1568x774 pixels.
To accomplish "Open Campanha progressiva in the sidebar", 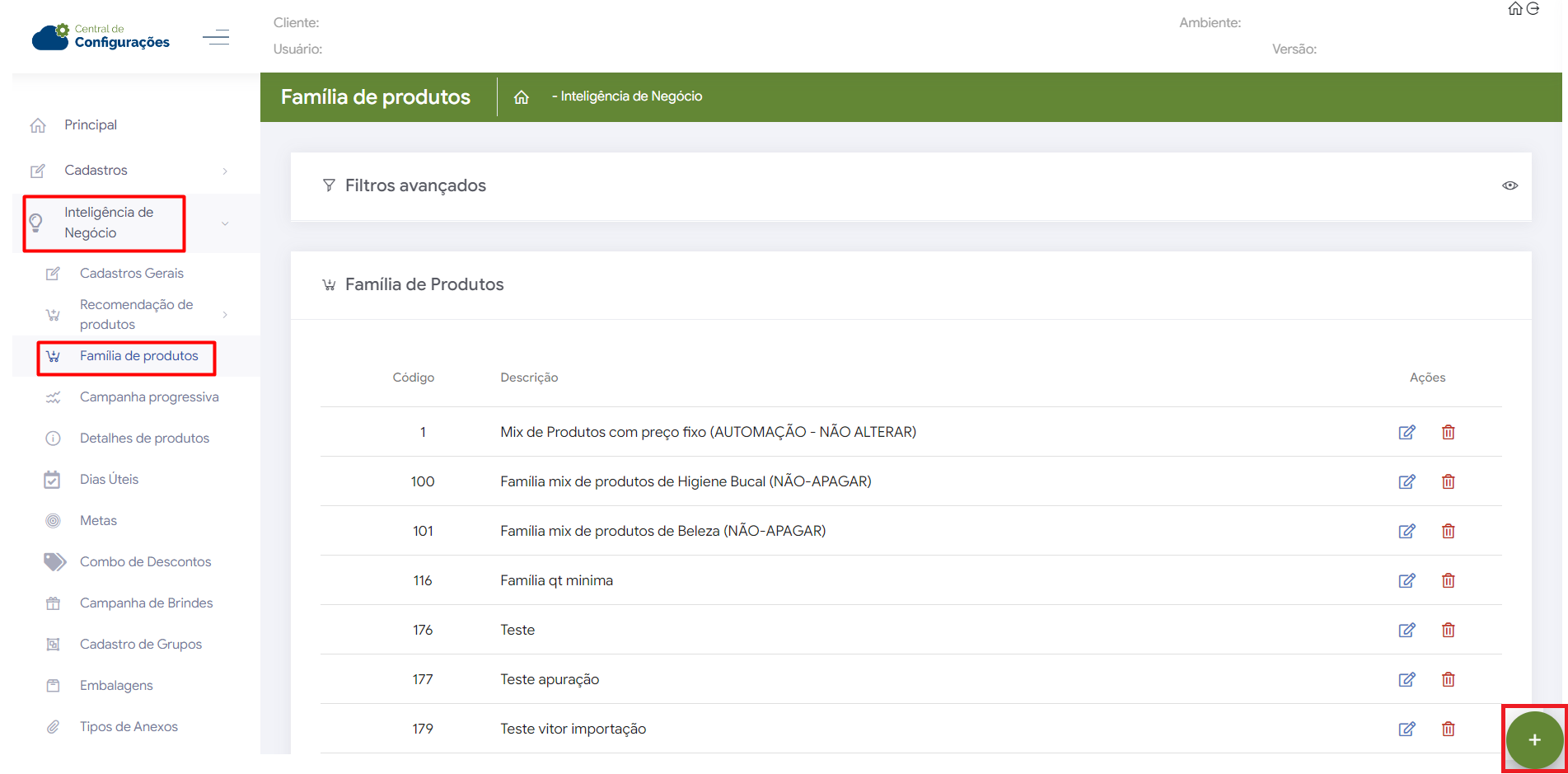I will 149,397.
